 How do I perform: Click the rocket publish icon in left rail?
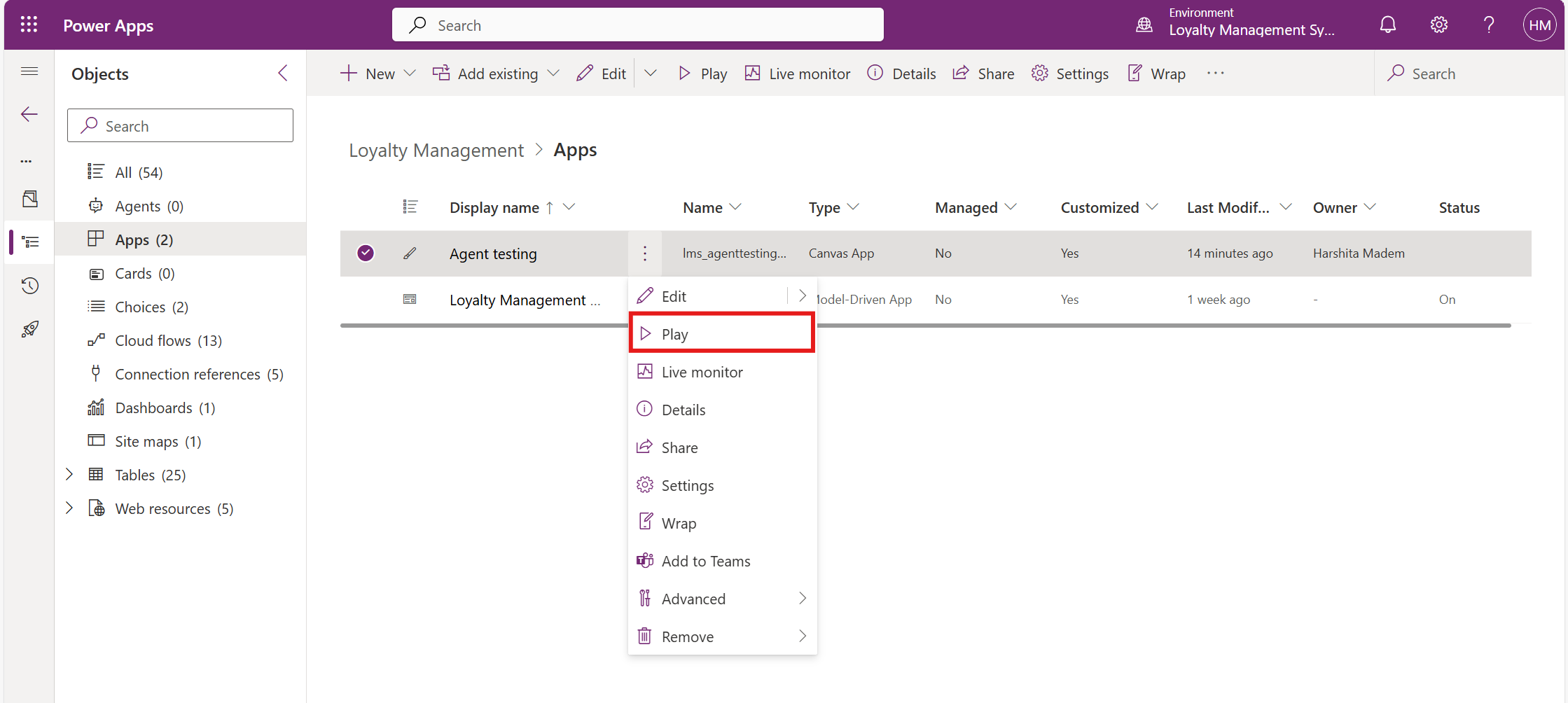29,329
